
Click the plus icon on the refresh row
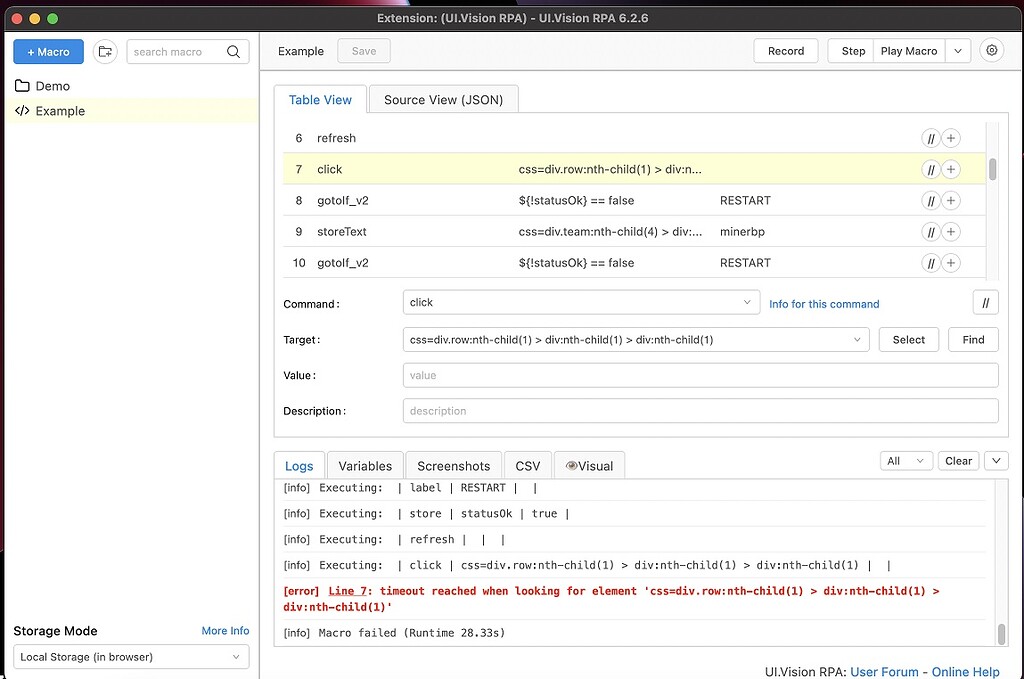click(950, 138)
